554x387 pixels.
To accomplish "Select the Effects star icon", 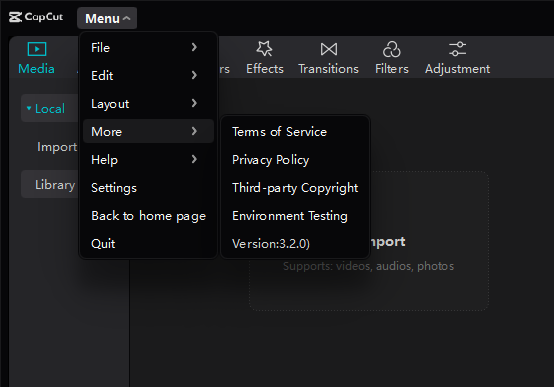I will (265, 49).
